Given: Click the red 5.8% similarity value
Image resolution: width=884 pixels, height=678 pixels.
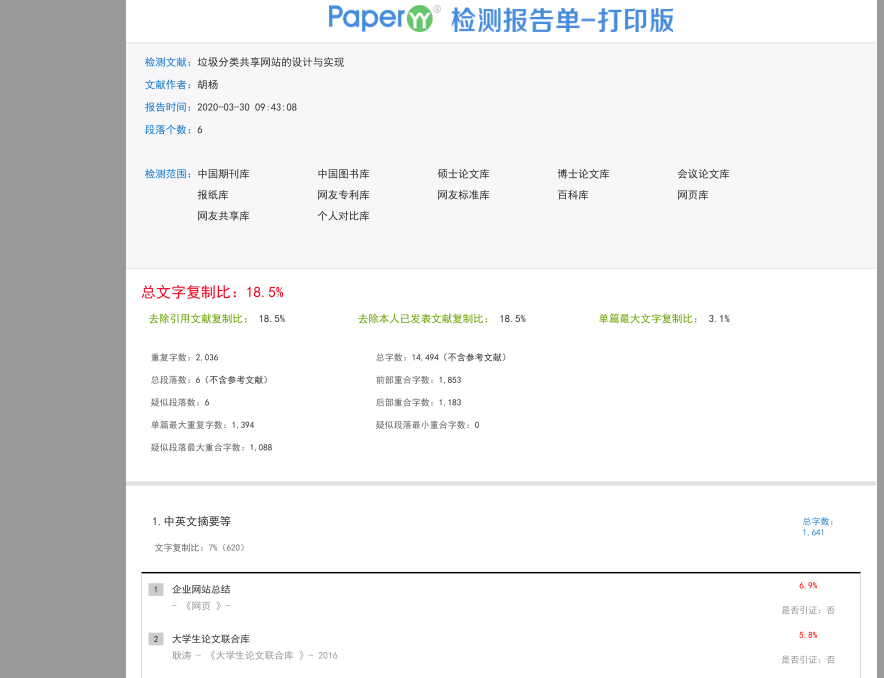Looking at the screenshot, I should 808,635.
